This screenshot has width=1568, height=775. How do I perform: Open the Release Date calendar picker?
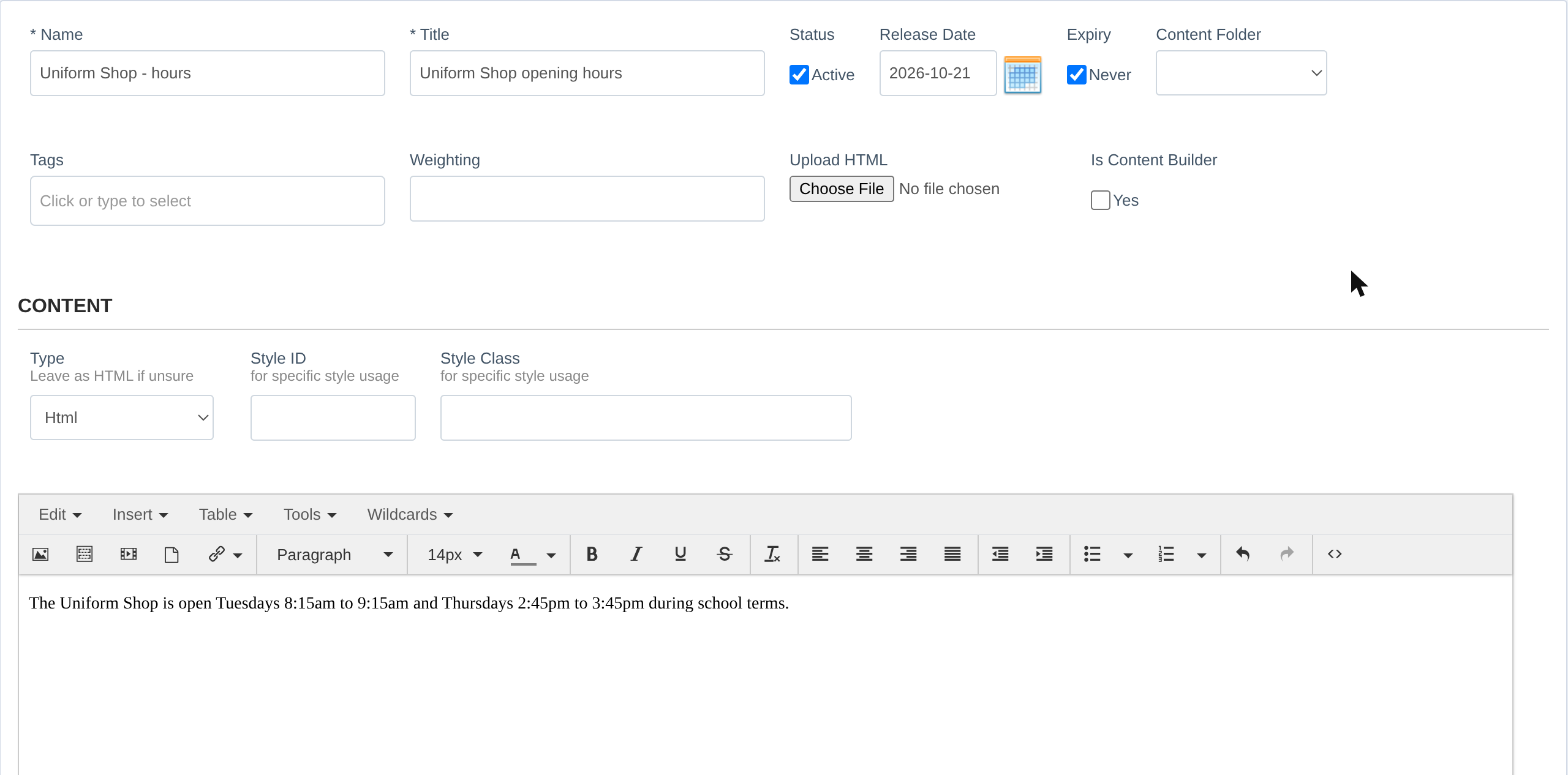coord(1022,75)
